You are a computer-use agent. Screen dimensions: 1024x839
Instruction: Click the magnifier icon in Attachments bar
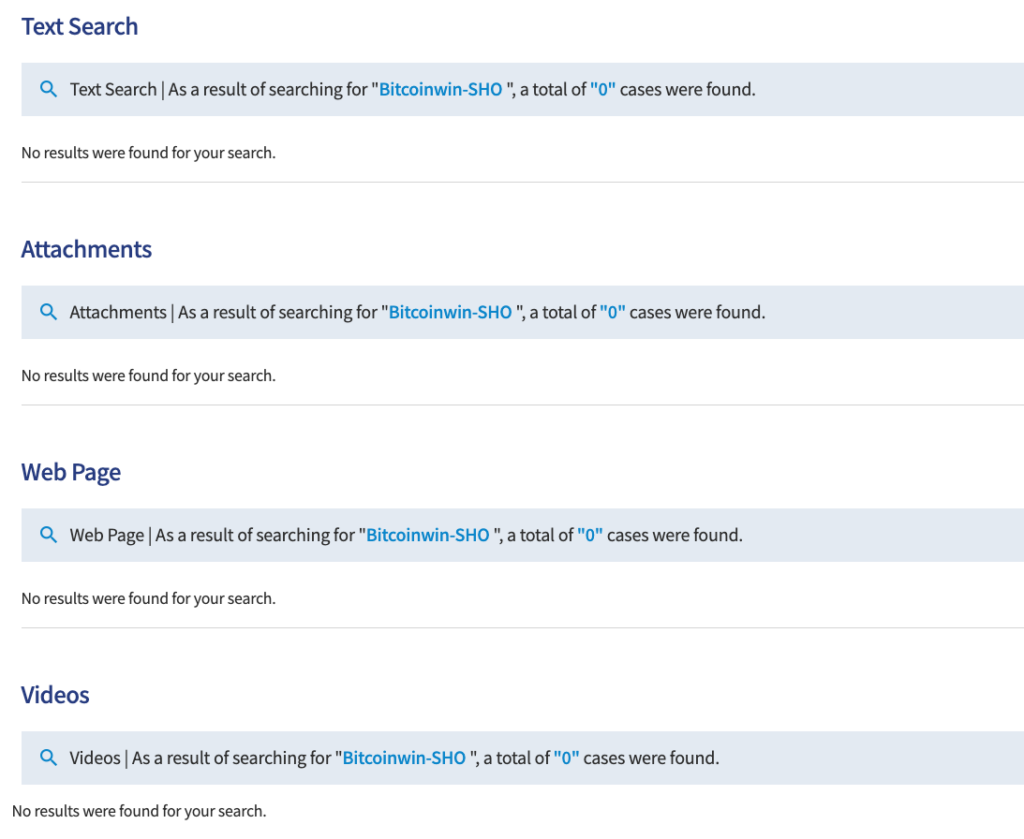(x=48, y=311)
